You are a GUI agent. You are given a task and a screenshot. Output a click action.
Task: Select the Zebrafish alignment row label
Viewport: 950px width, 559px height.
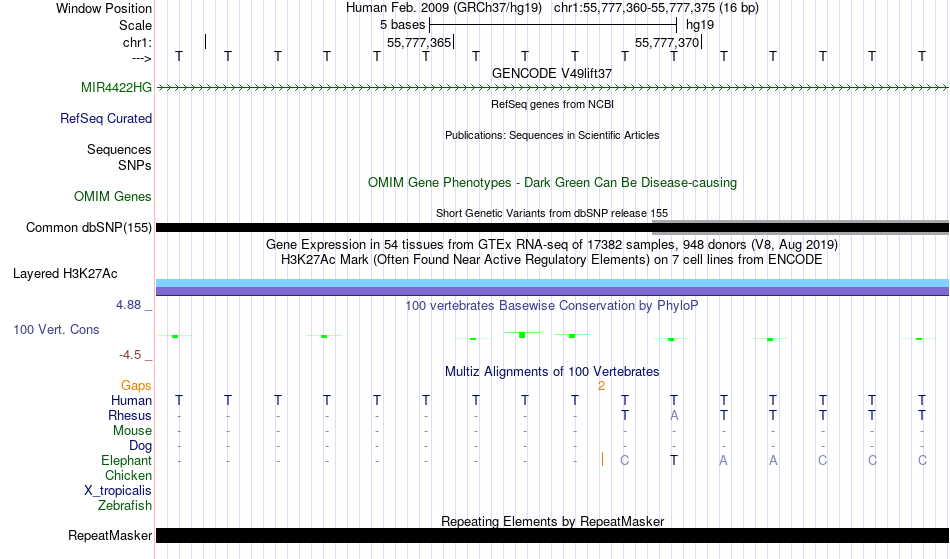click(x=125, y=505)
